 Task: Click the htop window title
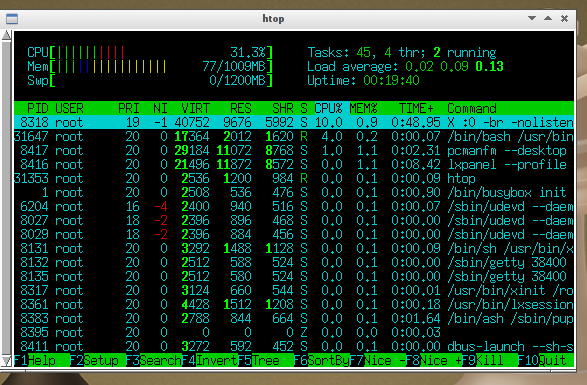coord(273,19)
